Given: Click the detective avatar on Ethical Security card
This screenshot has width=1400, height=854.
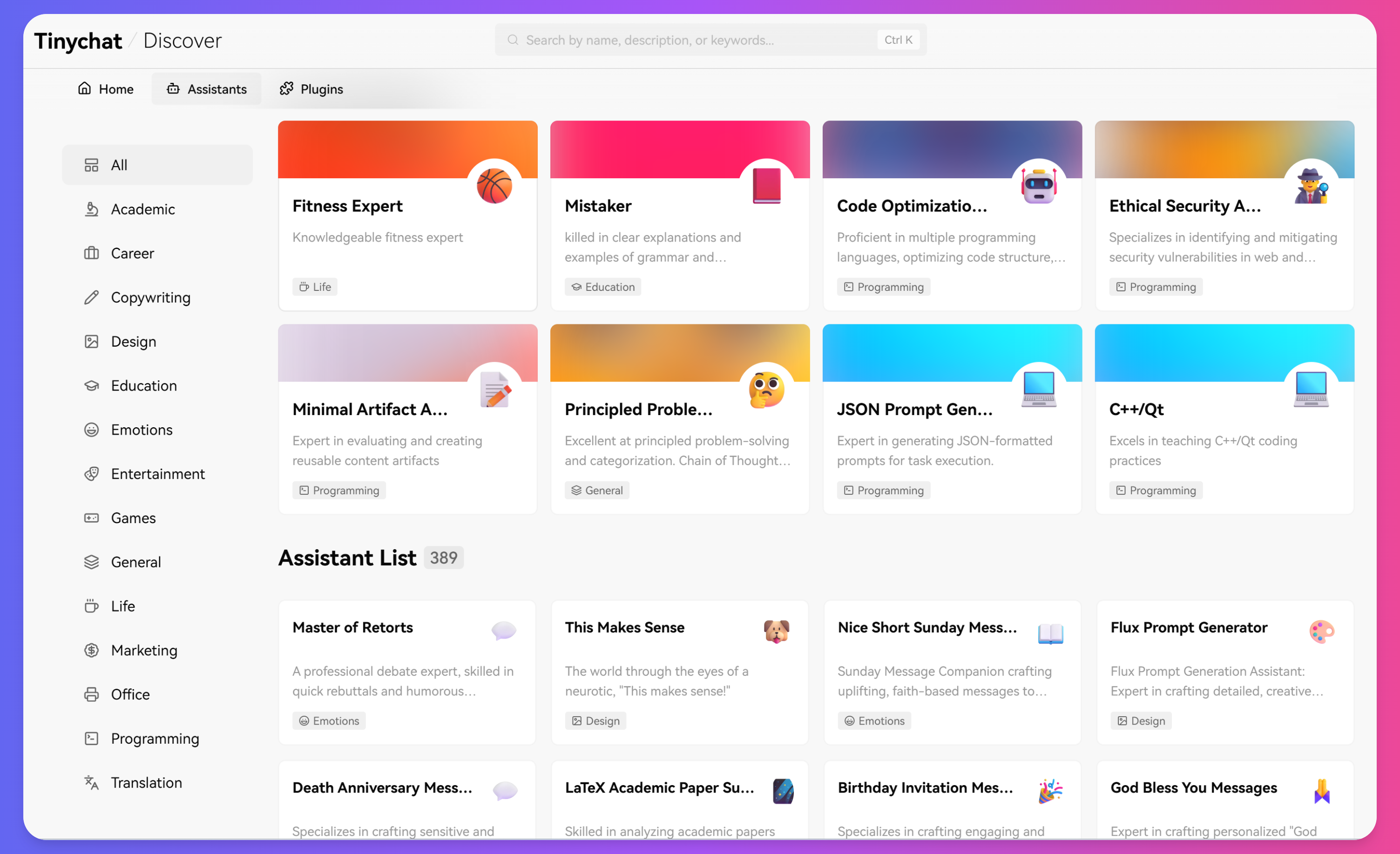Looking at the screenshot, I should pos(1311,186).
